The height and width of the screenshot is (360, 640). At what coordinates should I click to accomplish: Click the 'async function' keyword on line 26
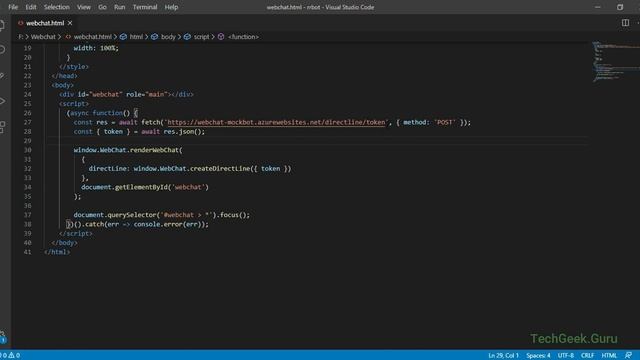96,113
